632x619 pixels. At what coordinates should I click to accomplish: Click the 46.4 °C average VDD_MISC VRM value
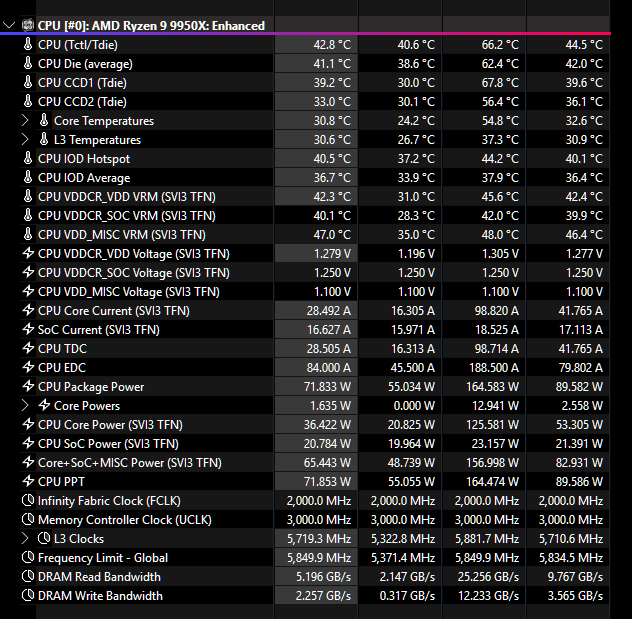click(x=584, y=235)
